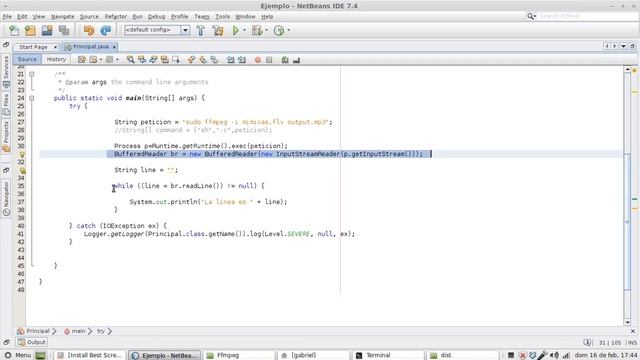Open the Navigator side panel

click(6, 198)
